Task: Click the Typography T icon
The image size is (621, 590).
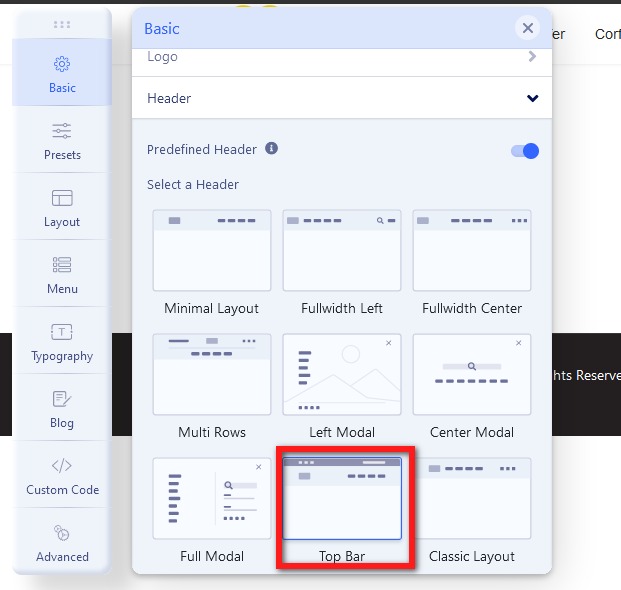Action: tap(62, 332)
